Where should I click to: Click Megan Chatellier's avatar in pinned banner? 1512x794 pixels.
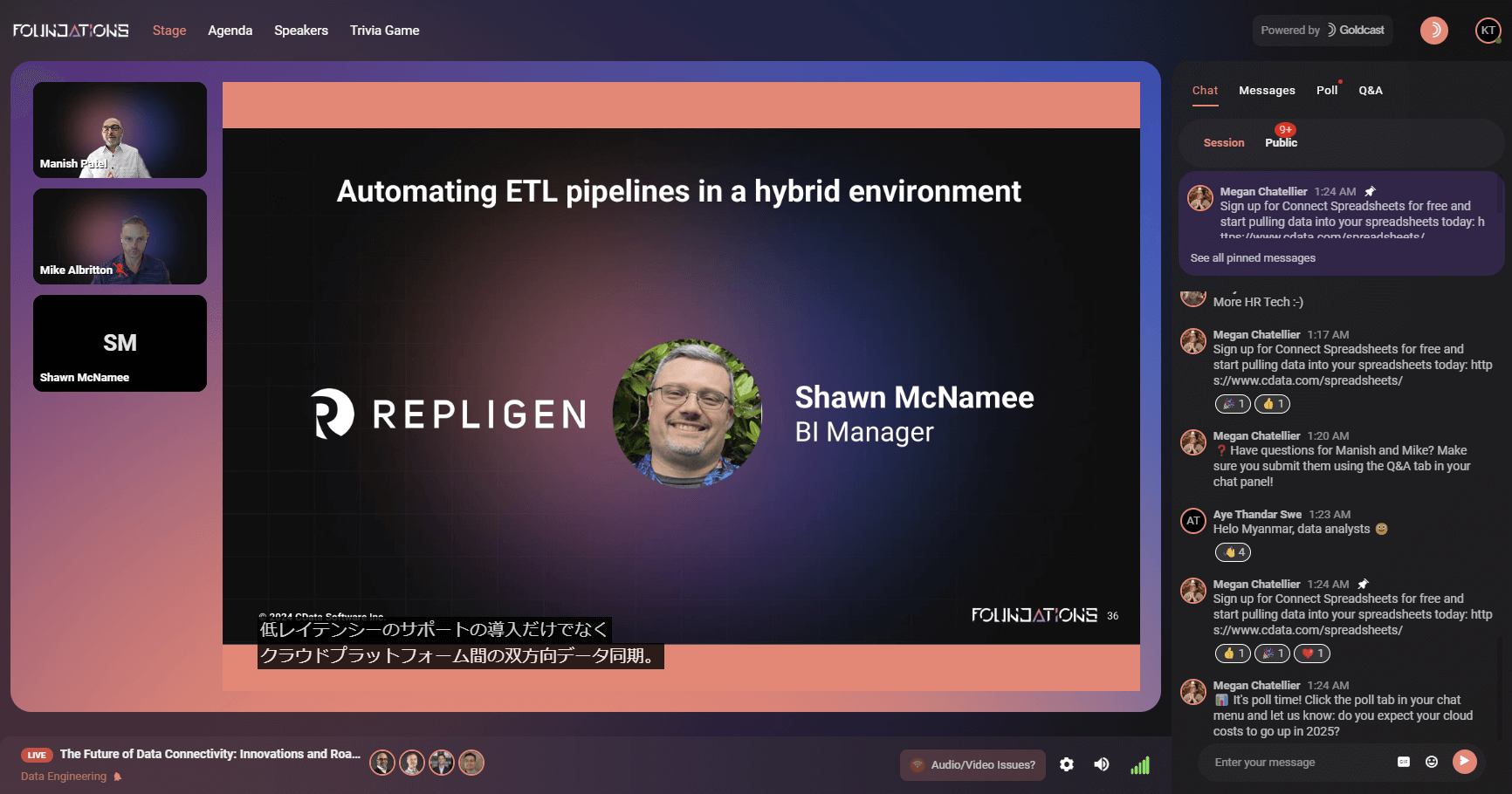click(x=1200, y=198)
